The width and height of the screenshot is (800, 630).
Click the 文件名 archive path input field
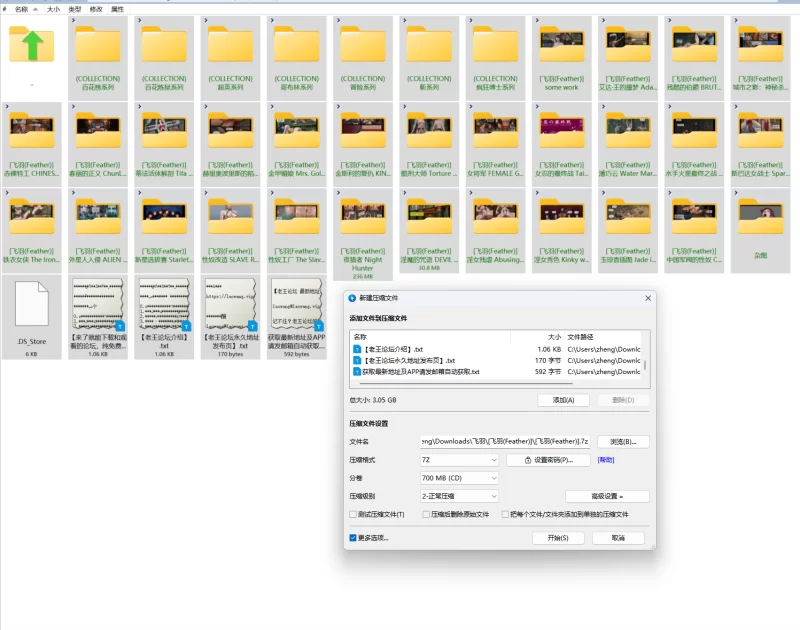[x=504, y=441]
